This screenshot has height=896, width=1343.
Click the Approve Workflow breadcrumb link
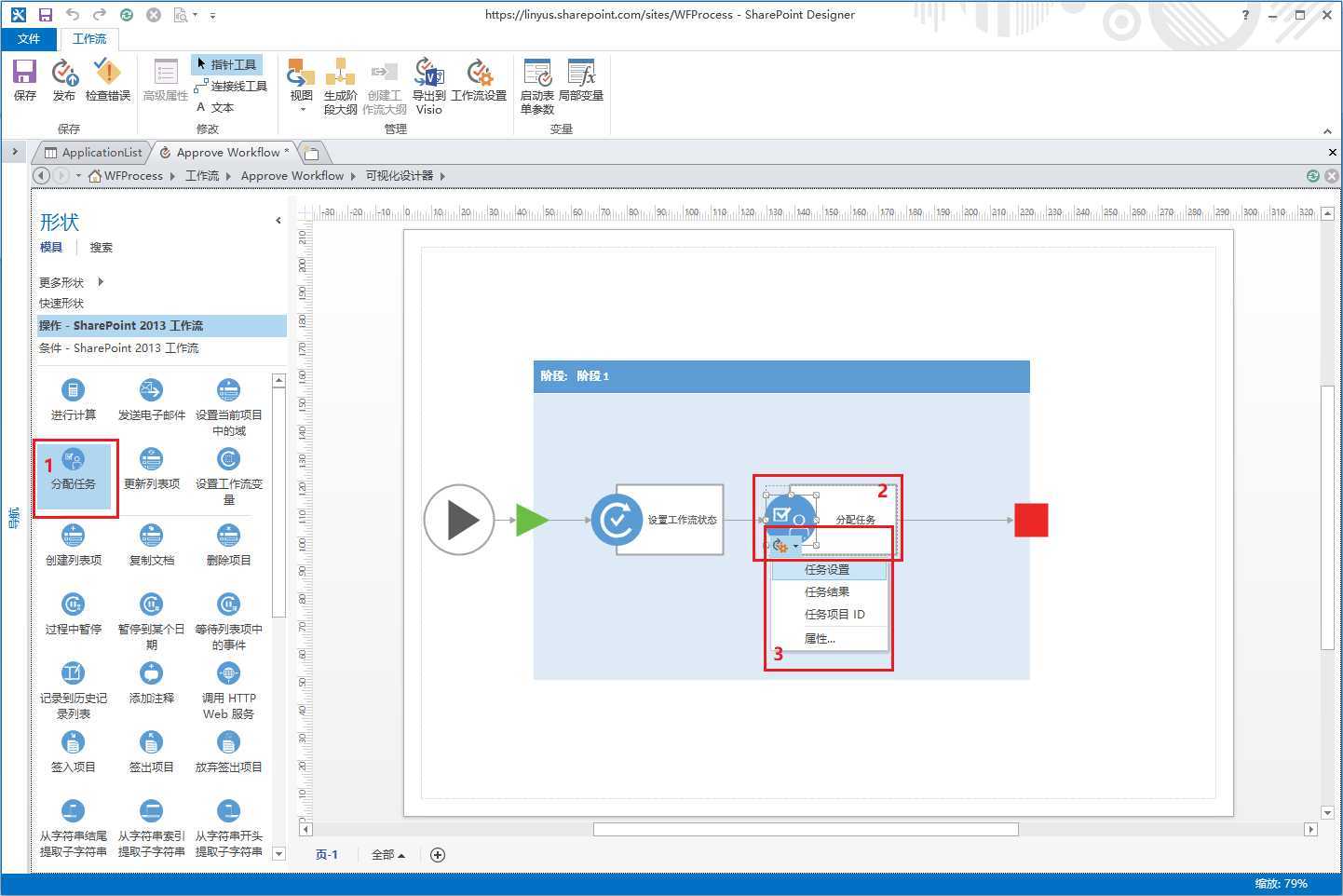(x=292, y=175)
